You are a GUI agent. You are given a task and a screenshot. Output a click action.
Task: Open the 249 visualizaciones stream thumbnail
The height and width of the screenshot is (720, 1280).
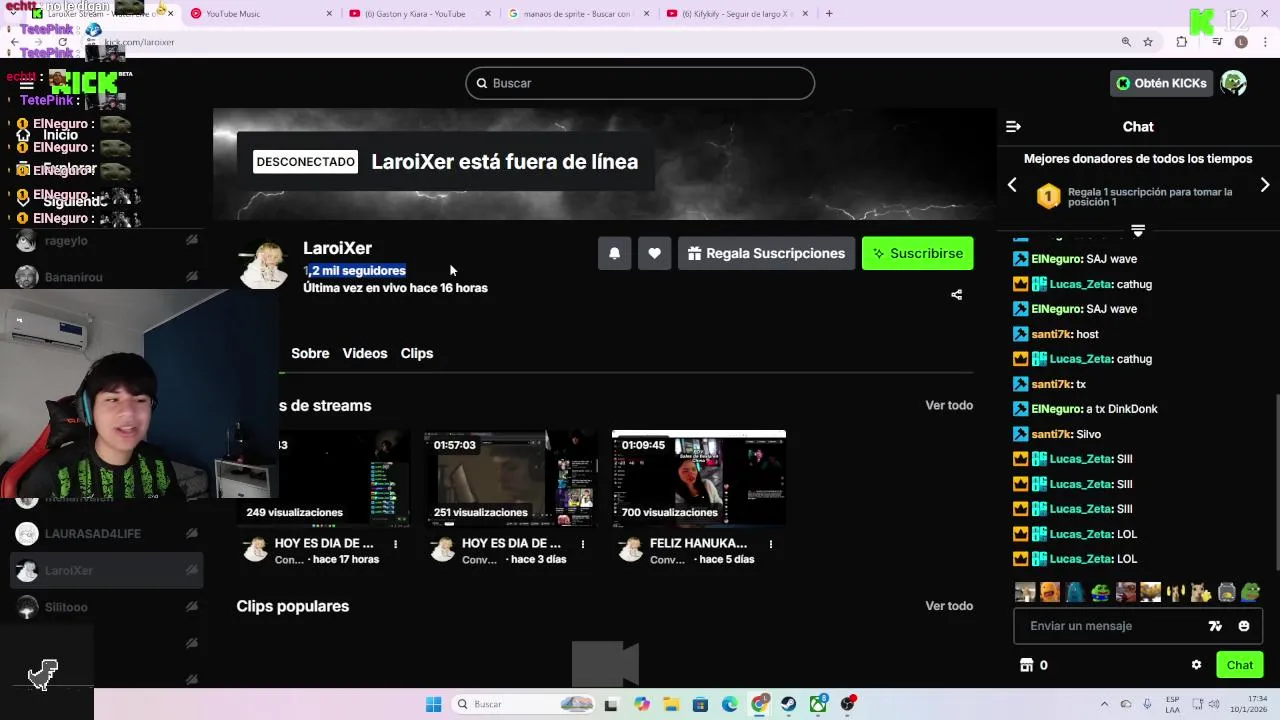coord(324,478)
